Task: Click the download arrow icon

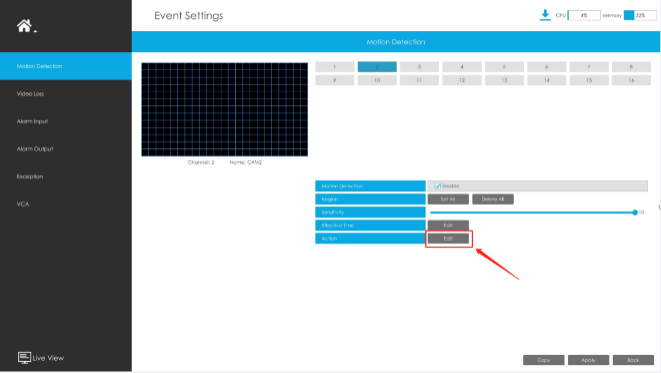Action: pyautogui.click(x=545, y=15)
